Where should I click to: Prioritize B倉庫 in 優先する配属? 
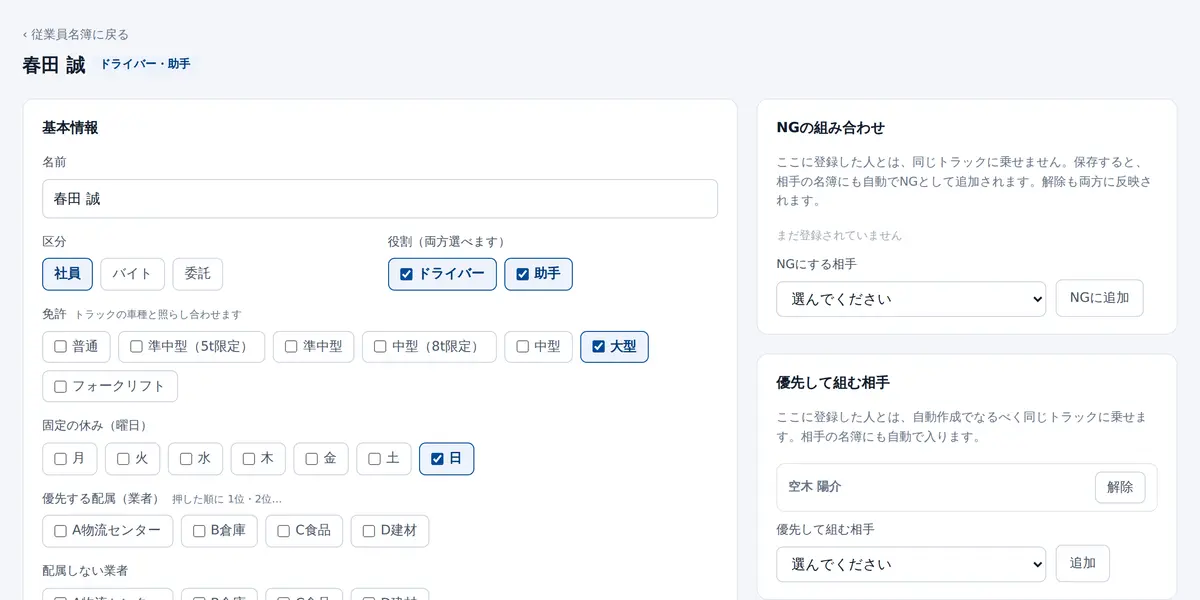tap(219, 531)
